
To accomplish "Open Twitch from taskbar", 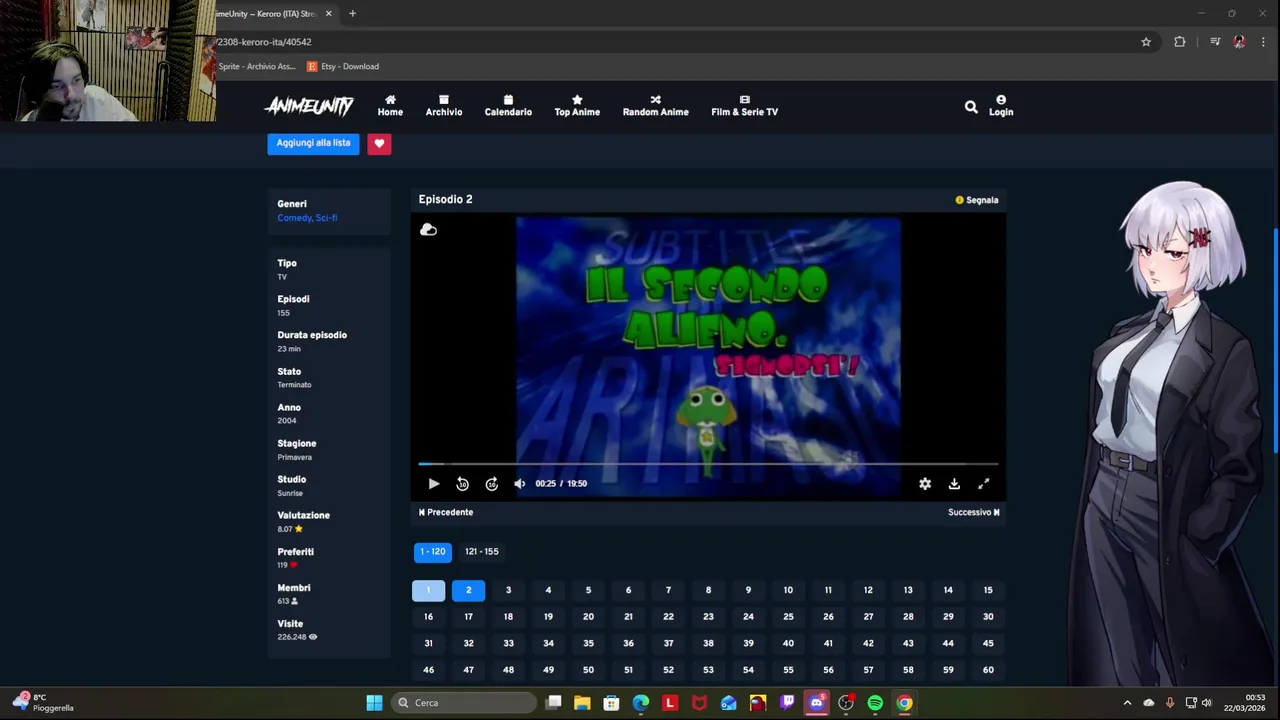I will point(787,703).
